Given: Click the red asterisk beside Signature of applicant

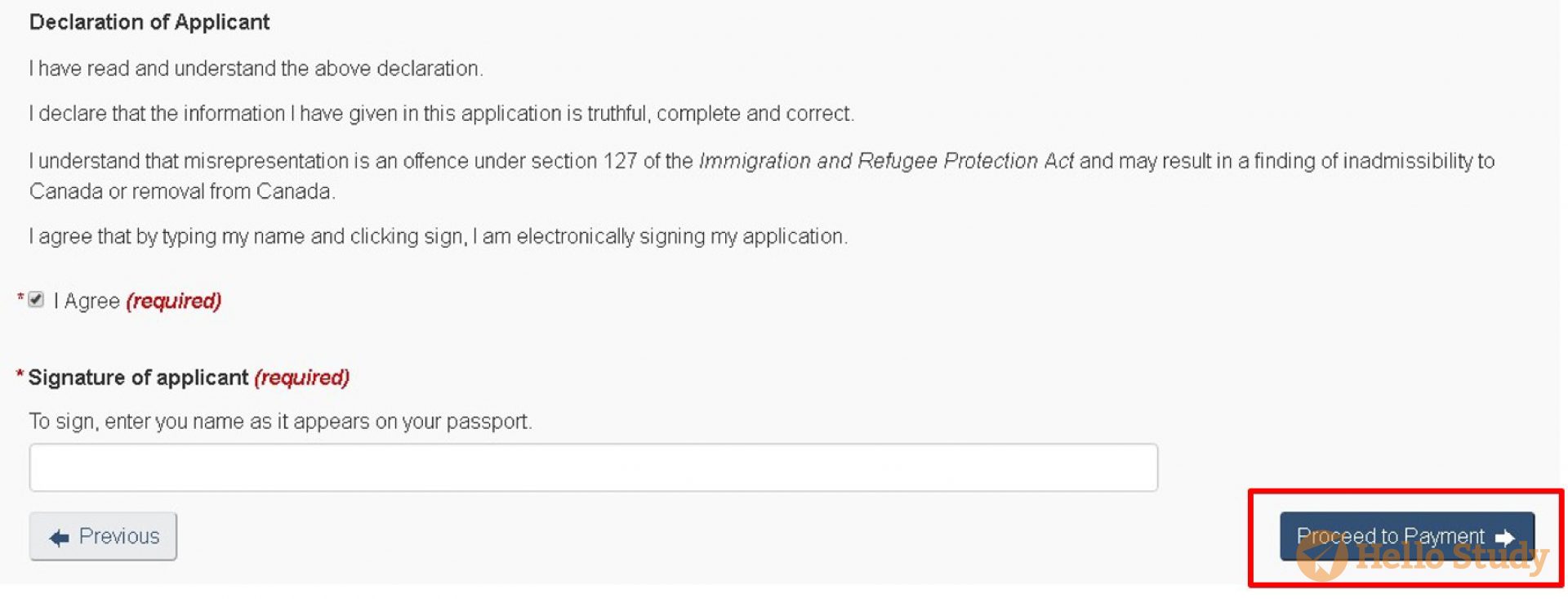Looking at the screenshot, I should (x=20, y=375).
